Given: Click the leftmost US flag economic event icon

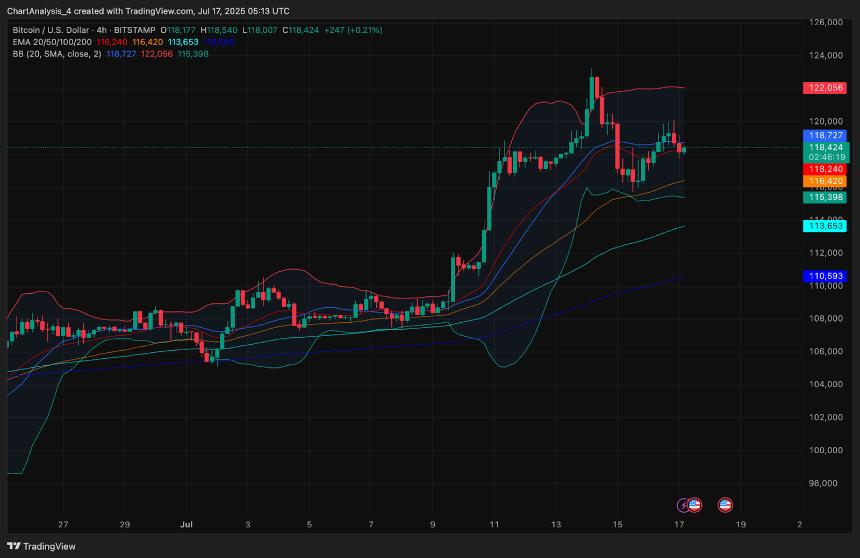Looking at the screenshot, I should [x=695, y=505].
